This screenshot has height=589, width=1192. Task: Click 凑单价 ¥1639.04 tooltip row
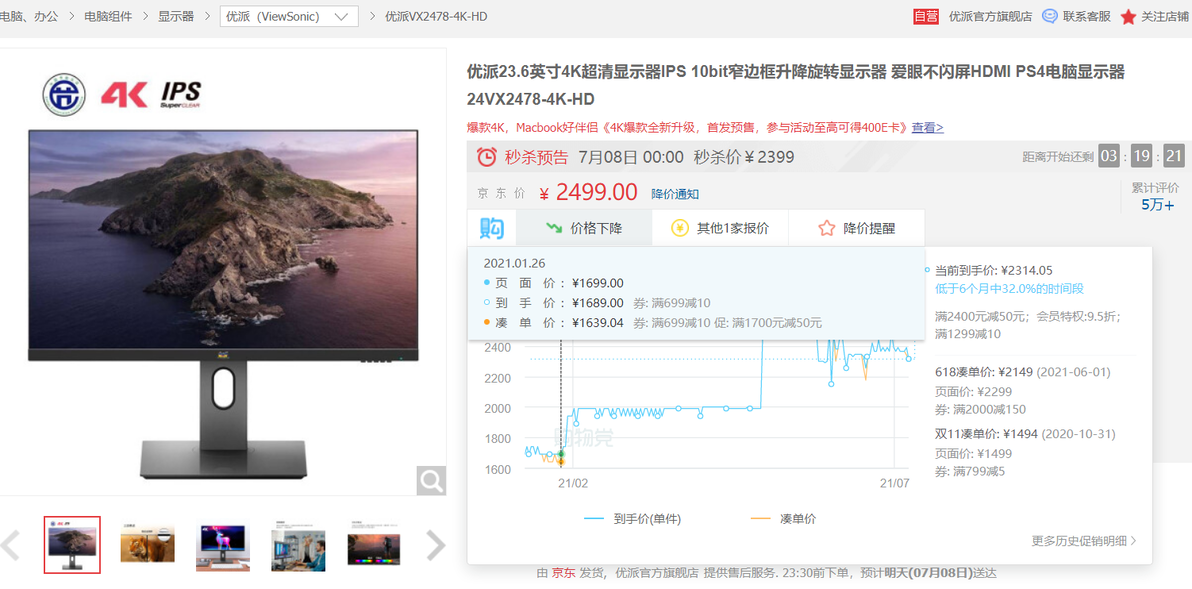[x=653, y=323]
